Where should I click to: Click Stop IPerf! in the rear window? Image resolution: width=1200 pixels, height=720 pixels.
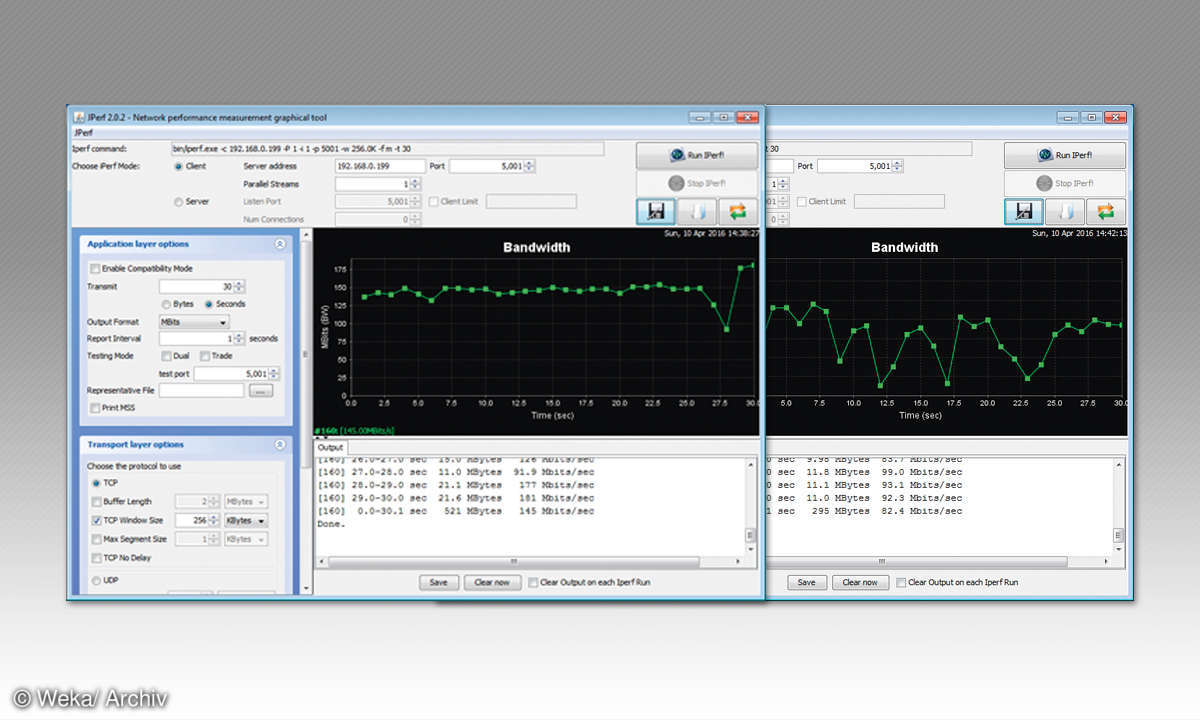[1065, 184]
